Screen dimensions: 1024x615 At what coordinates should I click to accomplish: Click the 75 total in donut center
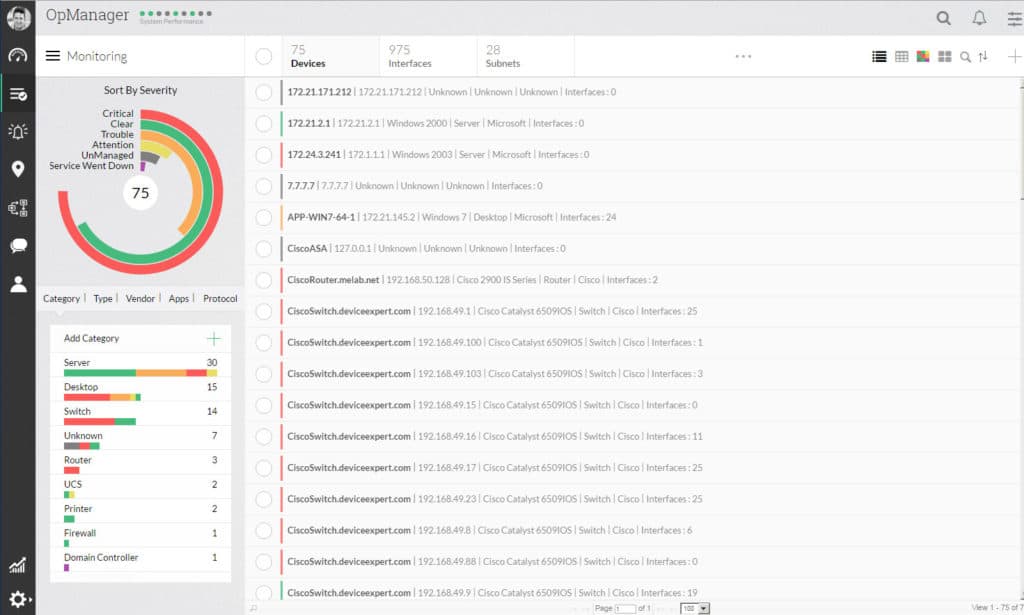(140, 193)
